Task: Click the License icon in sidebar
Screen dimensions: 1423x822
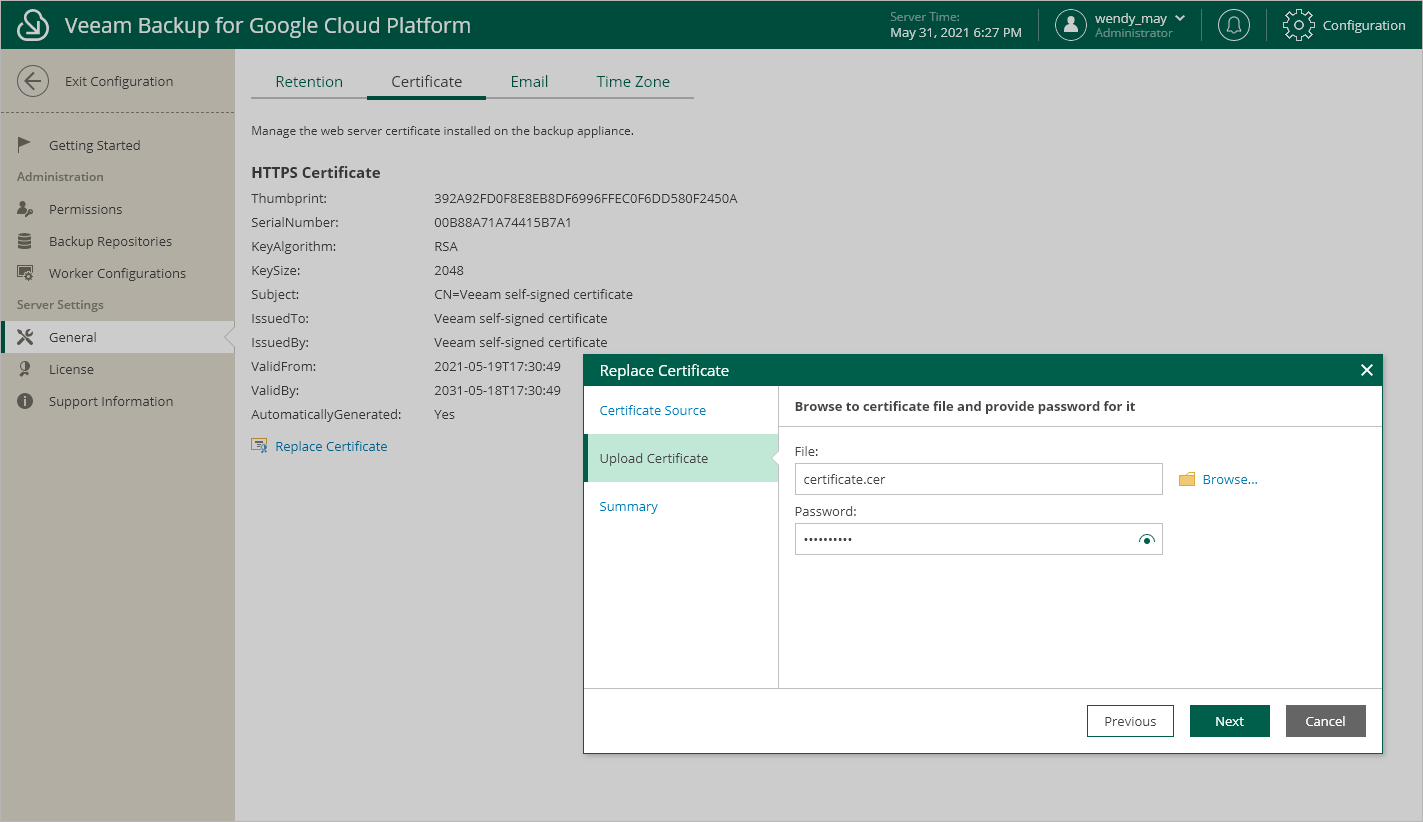Action: pyautogui.click(x=25, y=369)
